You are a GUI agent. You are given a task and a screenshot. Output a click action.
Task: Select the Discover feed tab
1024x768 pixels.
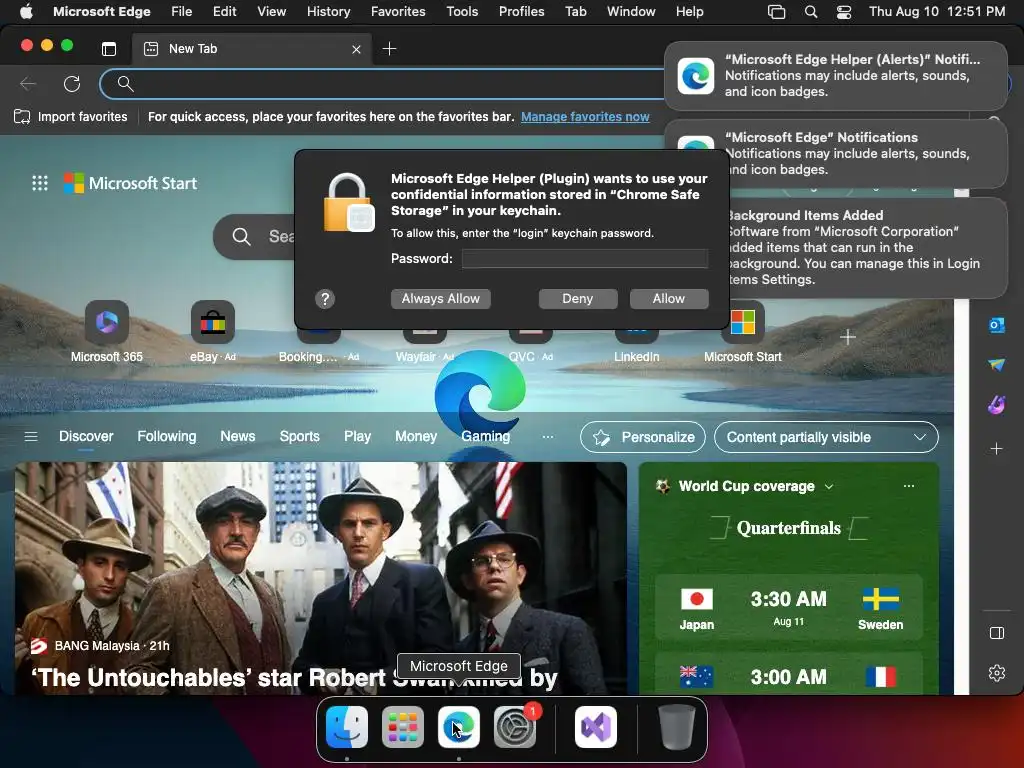pyautogui.click(x=86, y=436)
